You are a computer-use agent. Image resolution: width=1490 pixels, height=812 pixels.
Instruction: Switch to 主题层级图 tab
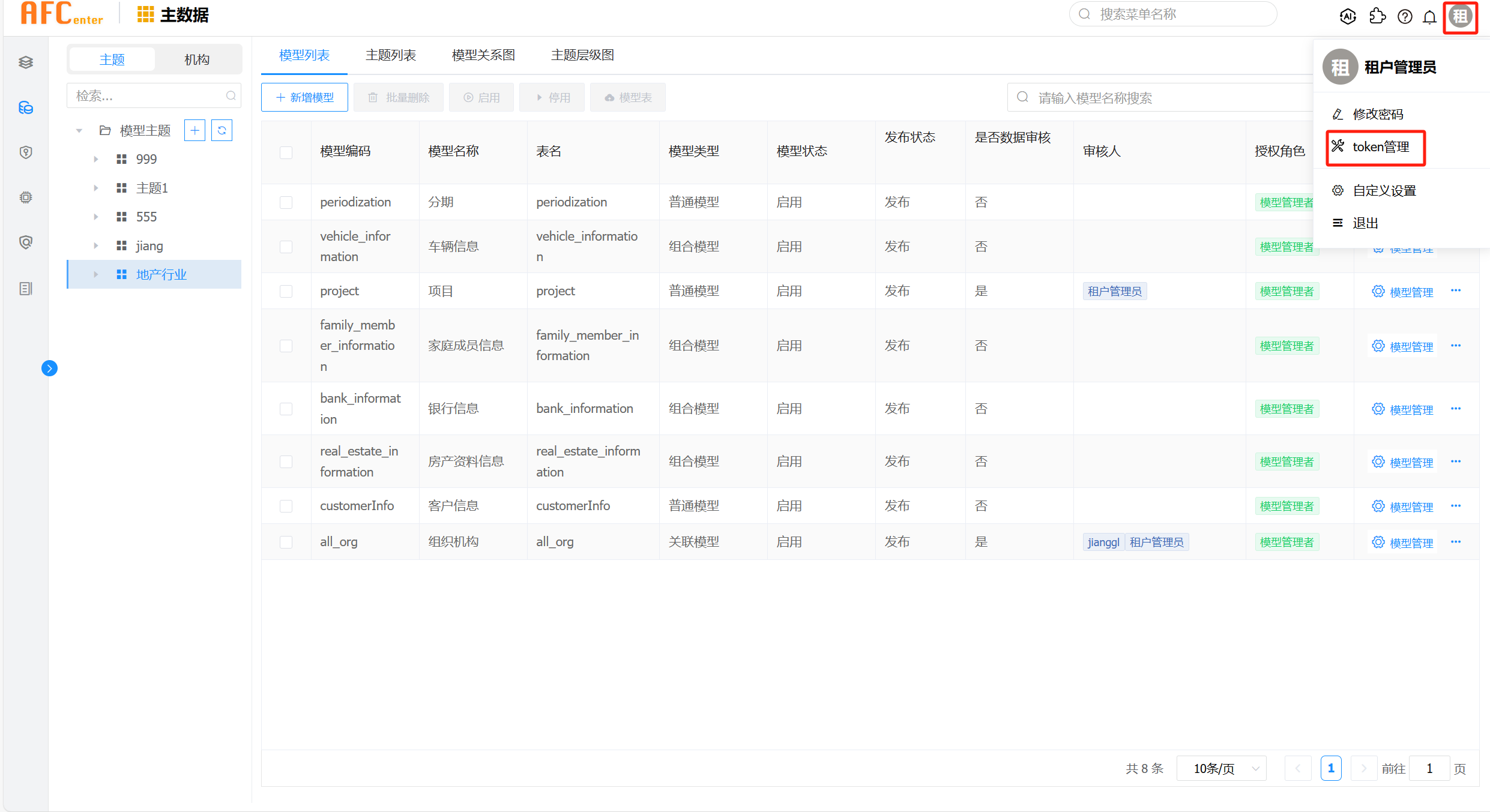(582, 55)
